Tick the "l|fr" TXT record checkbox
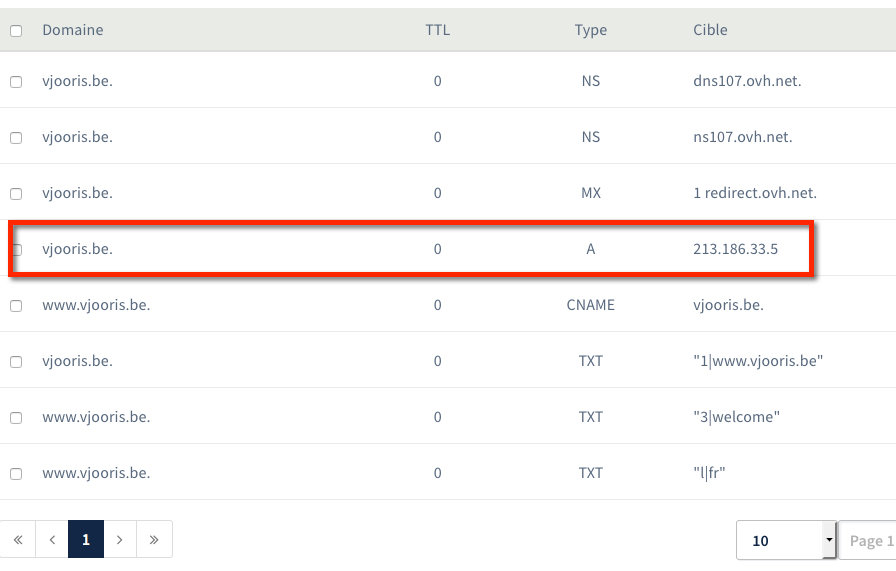Image resolution: width=896 pixels, height=571 pixels. pos(16,474)
